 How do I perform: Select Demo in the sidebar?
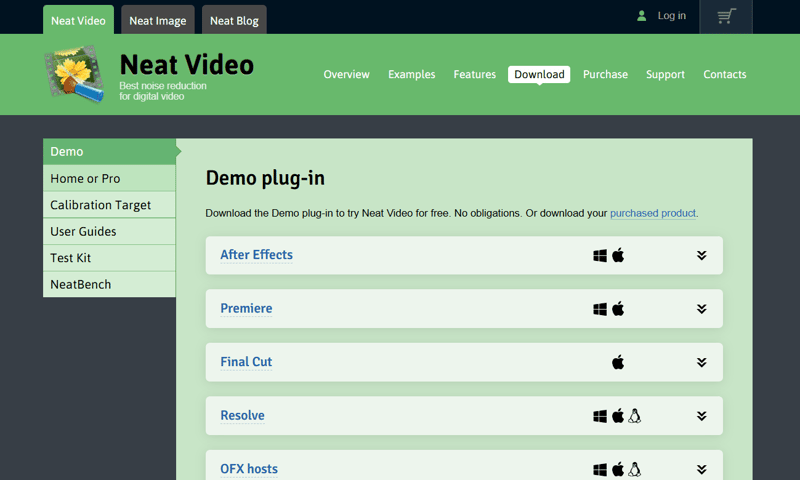(109, 151)
